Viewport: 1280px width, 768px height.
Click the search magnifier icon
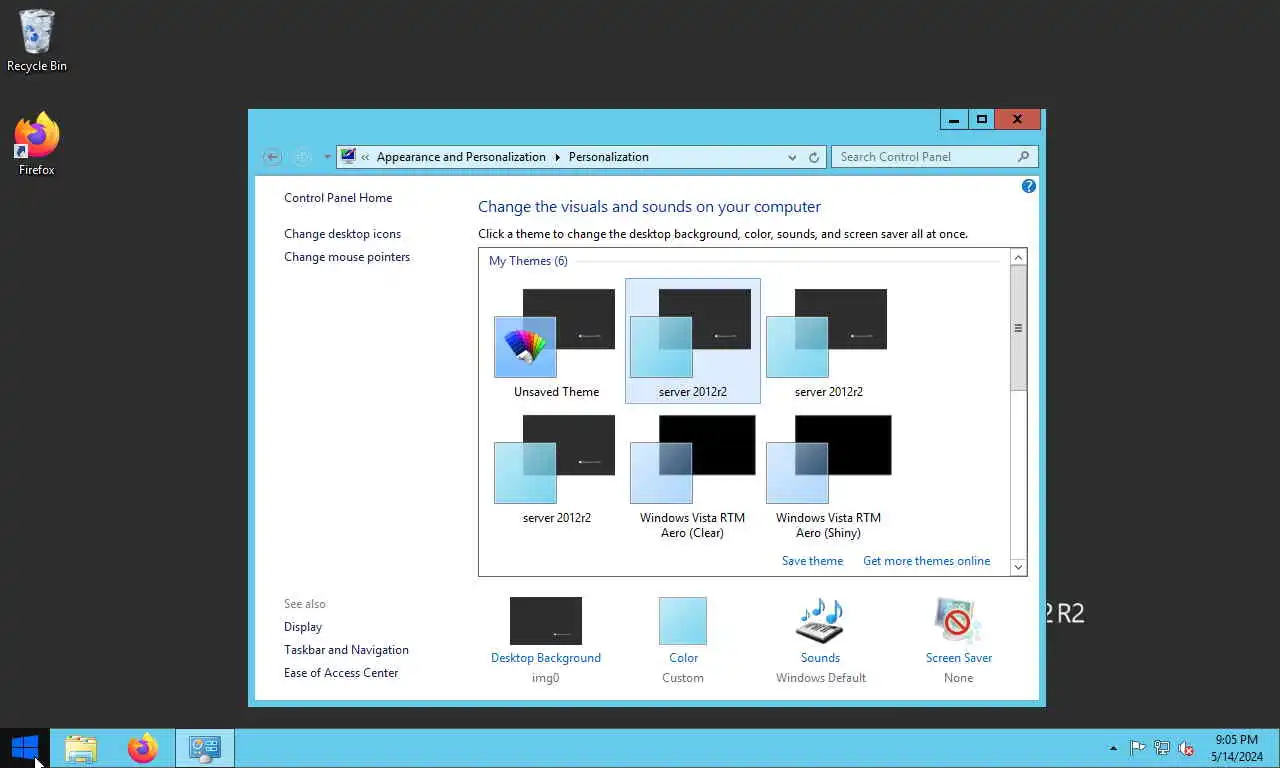(1023, 157)
